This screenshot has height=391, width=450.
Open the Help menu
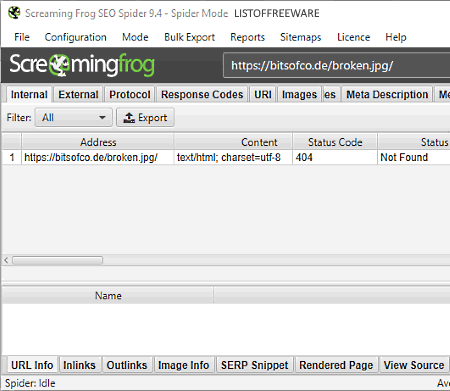pyautogui.click(x=396, y=37)
